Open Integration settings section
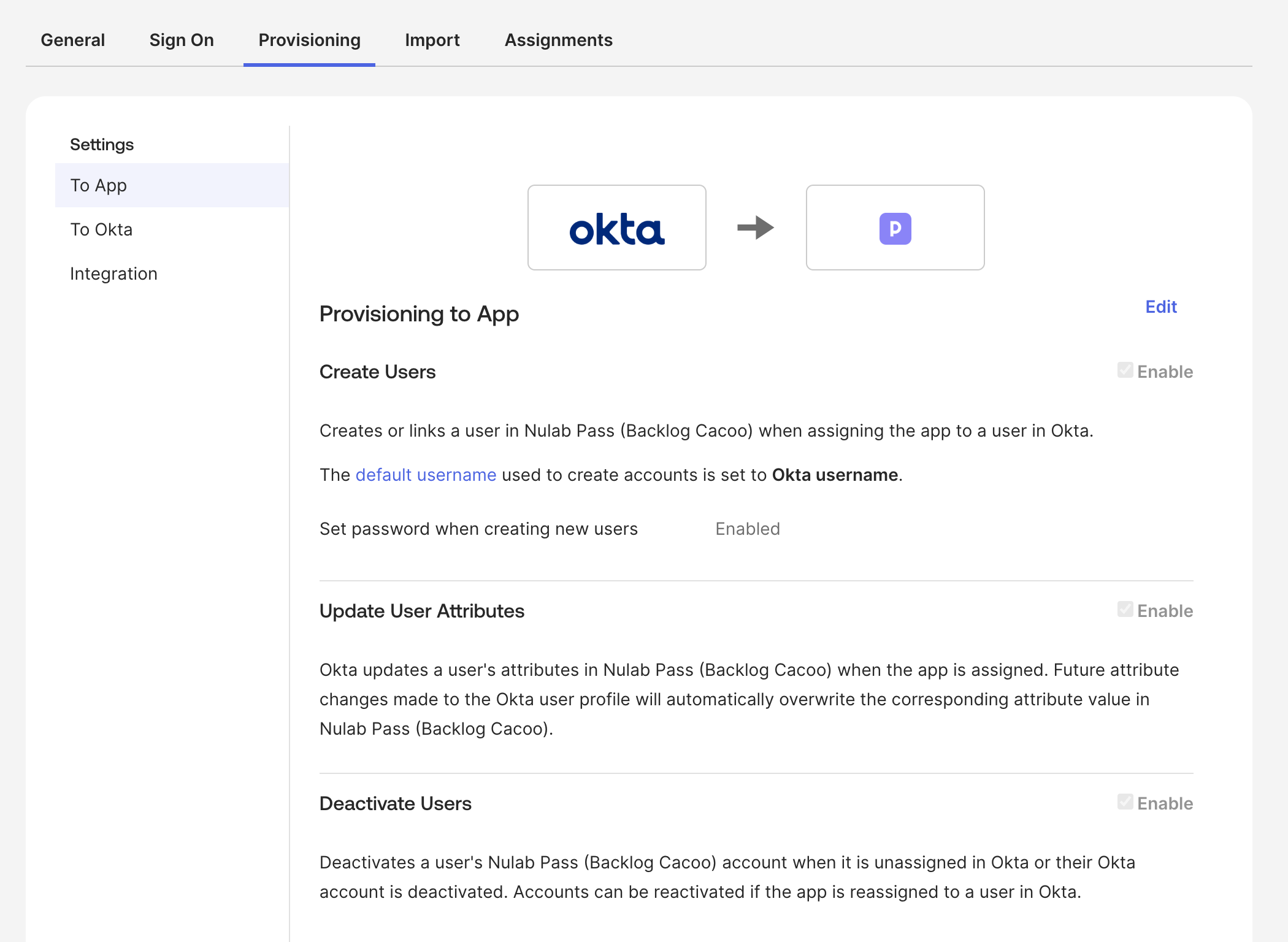Screen dimensions: 1288x942 [172, 274]
